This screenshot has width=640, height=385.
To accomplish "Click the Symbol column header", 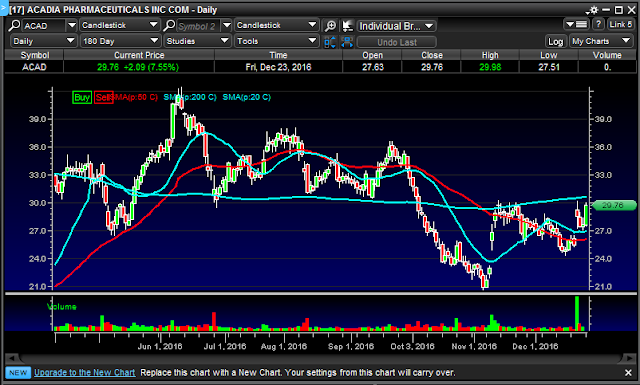I will pyautogui.click(x=35, y=55).
